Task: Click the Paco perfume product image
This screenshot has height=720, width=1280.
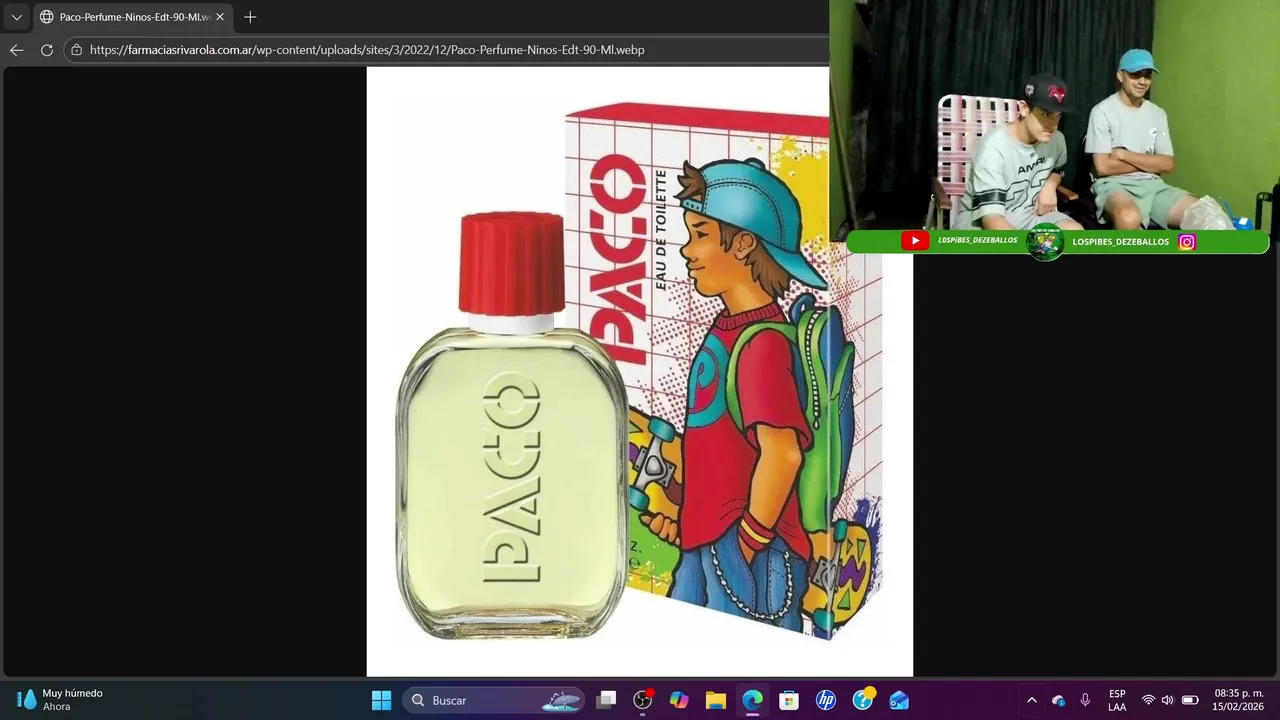Action: coord(640,372)
